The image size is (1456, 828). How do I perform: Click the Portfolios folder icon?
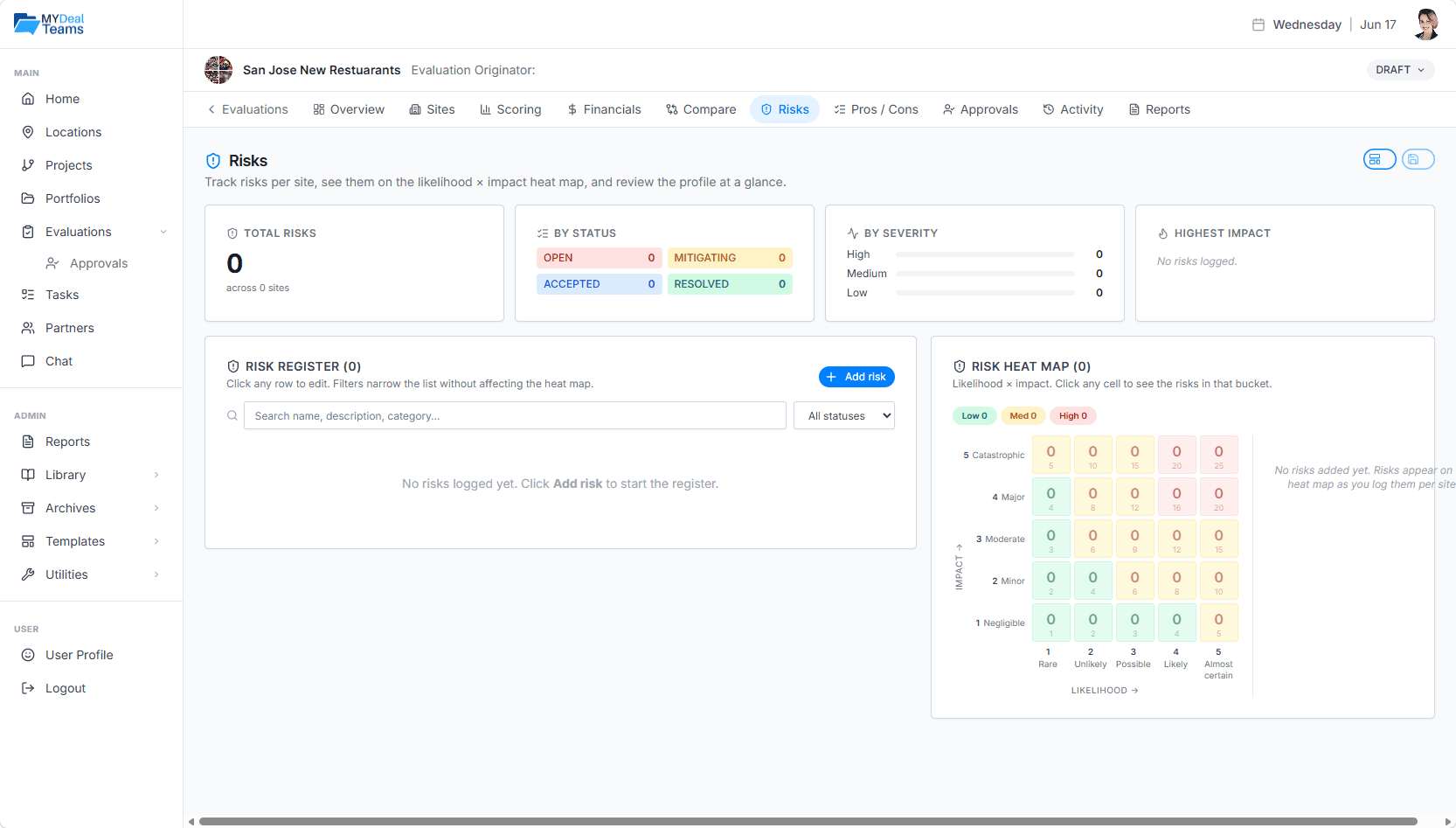point(28,198)
